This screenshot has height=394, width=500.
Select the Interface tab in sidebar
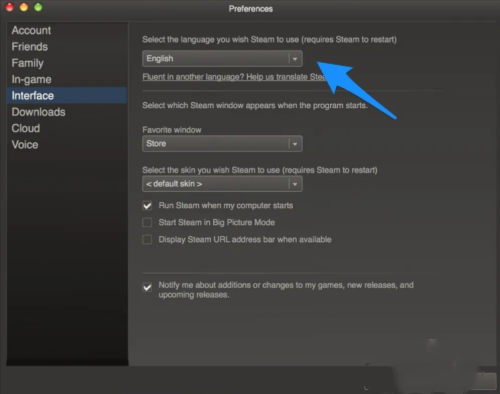(x=67, y=96)
